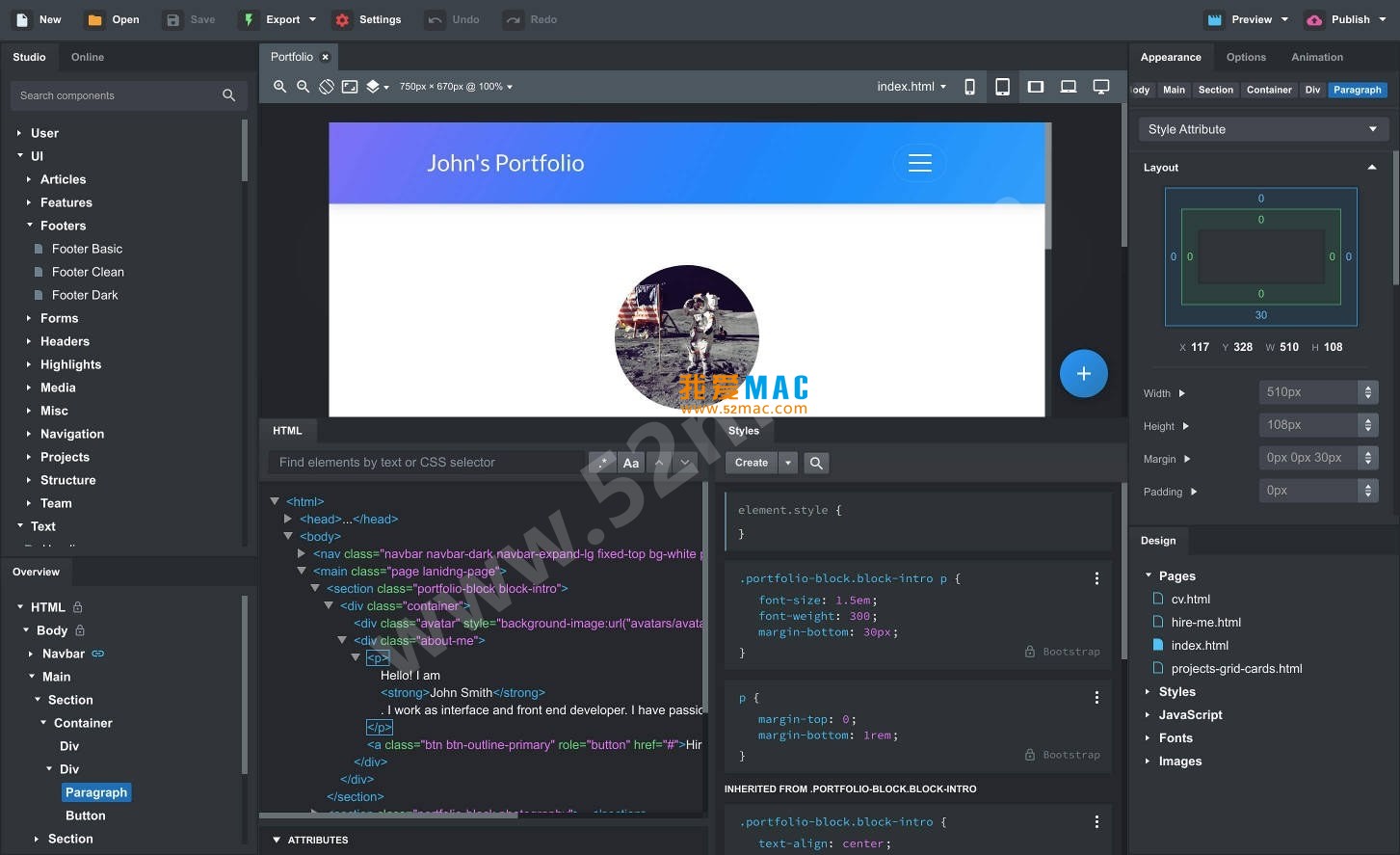
Task: Click the search components magnifier icon
Action: pos(228,95)
